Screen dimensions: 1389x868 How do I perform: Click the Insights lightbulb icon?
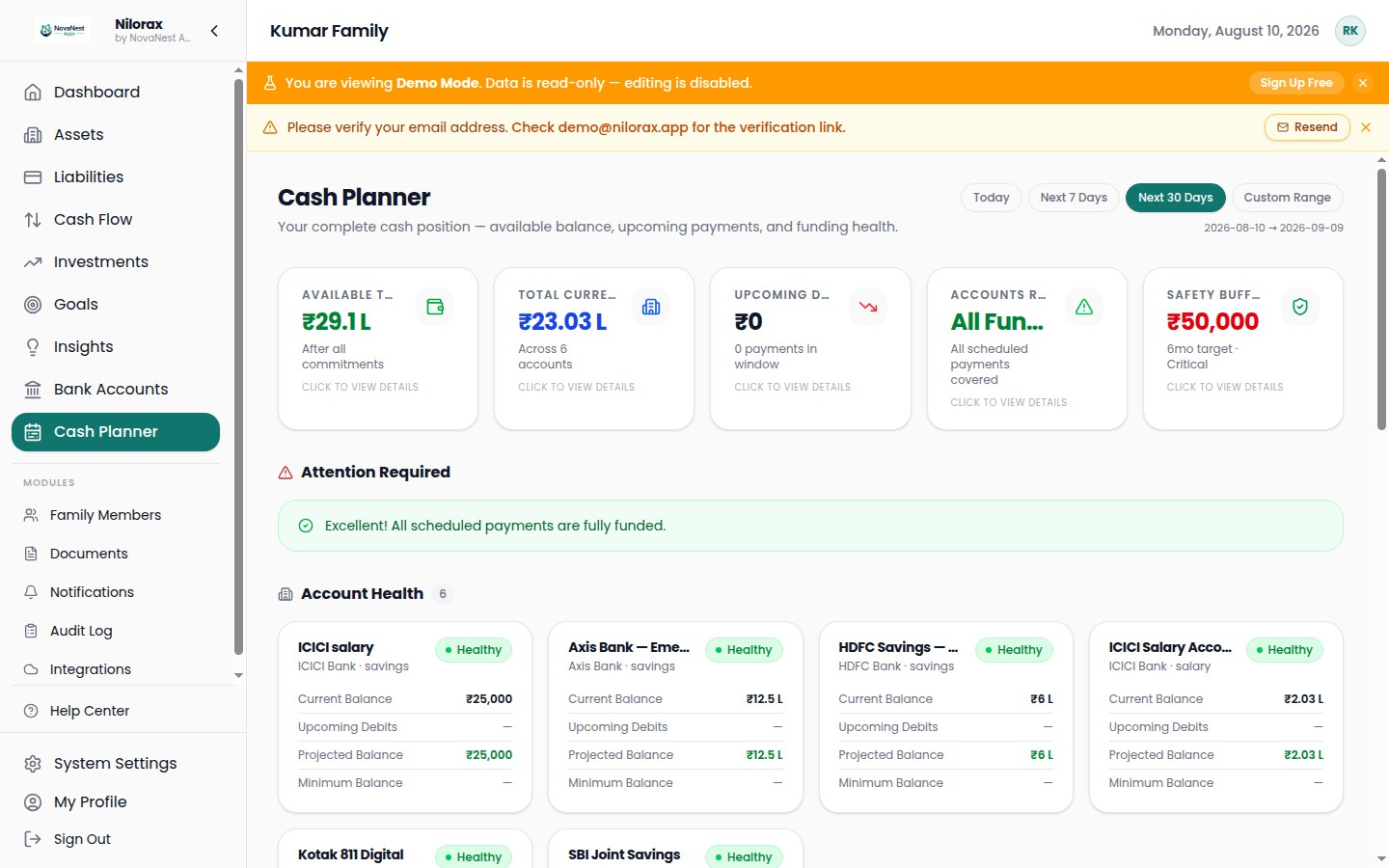click(33, 347)
